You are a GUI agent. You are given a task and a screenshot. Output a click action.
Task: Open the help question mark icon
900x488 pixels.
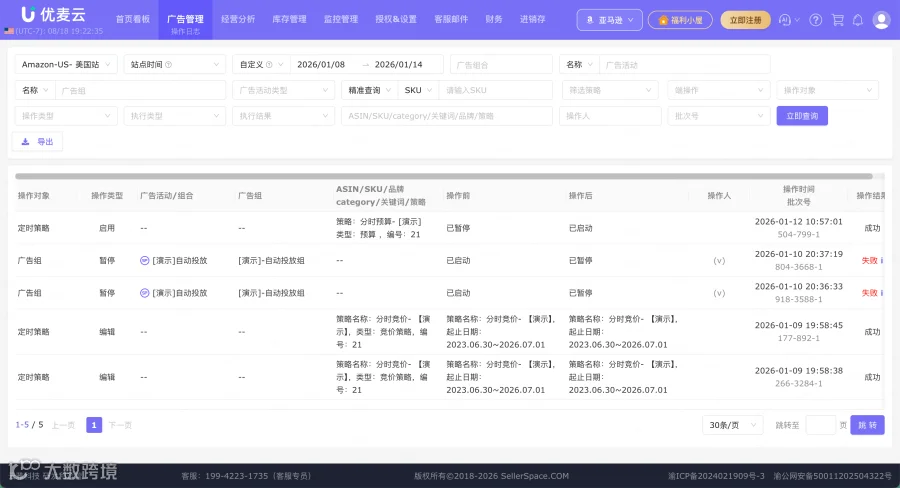(x=815, y=20)
